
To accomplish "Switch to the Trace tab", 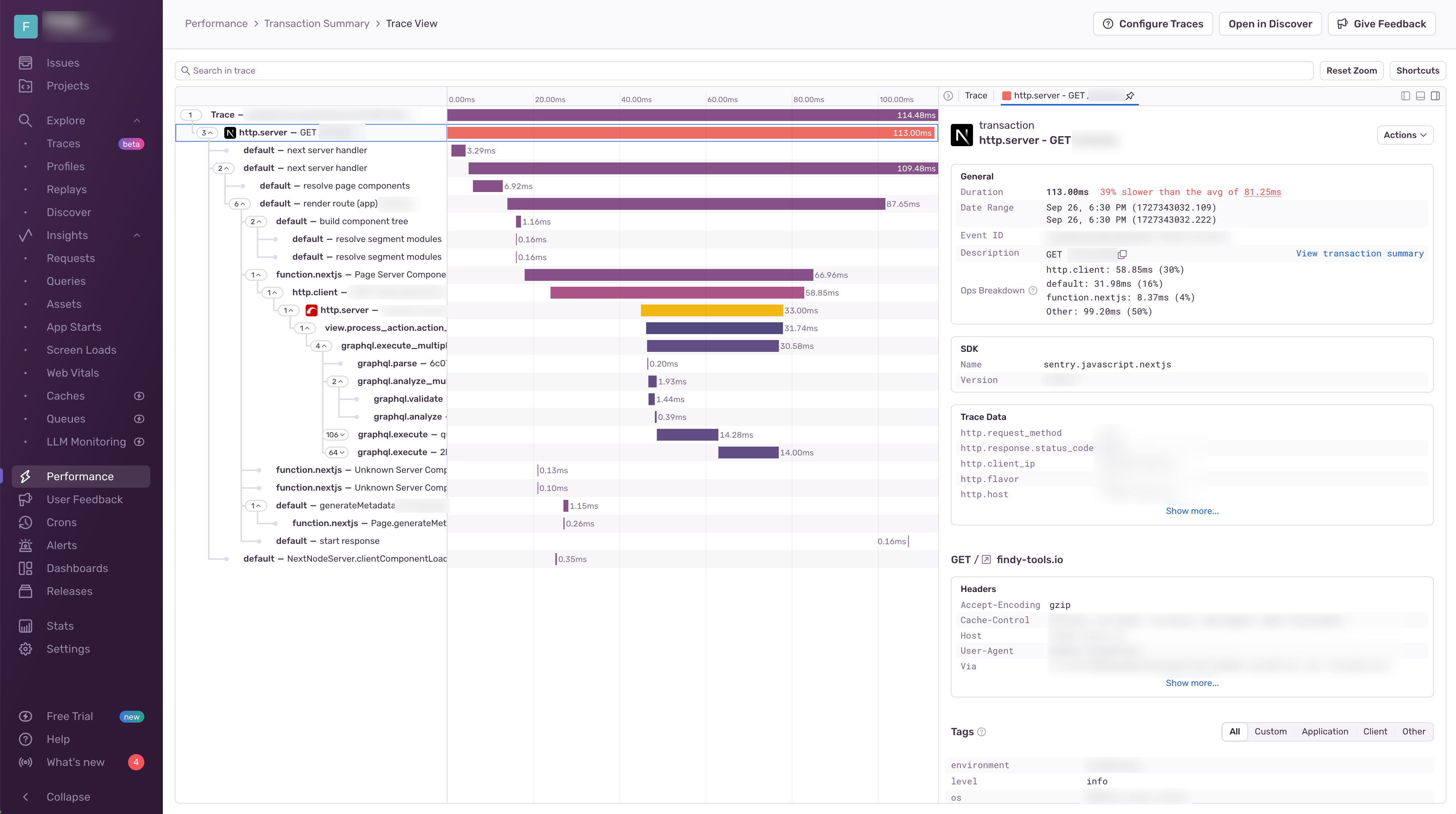I will 976,95.
